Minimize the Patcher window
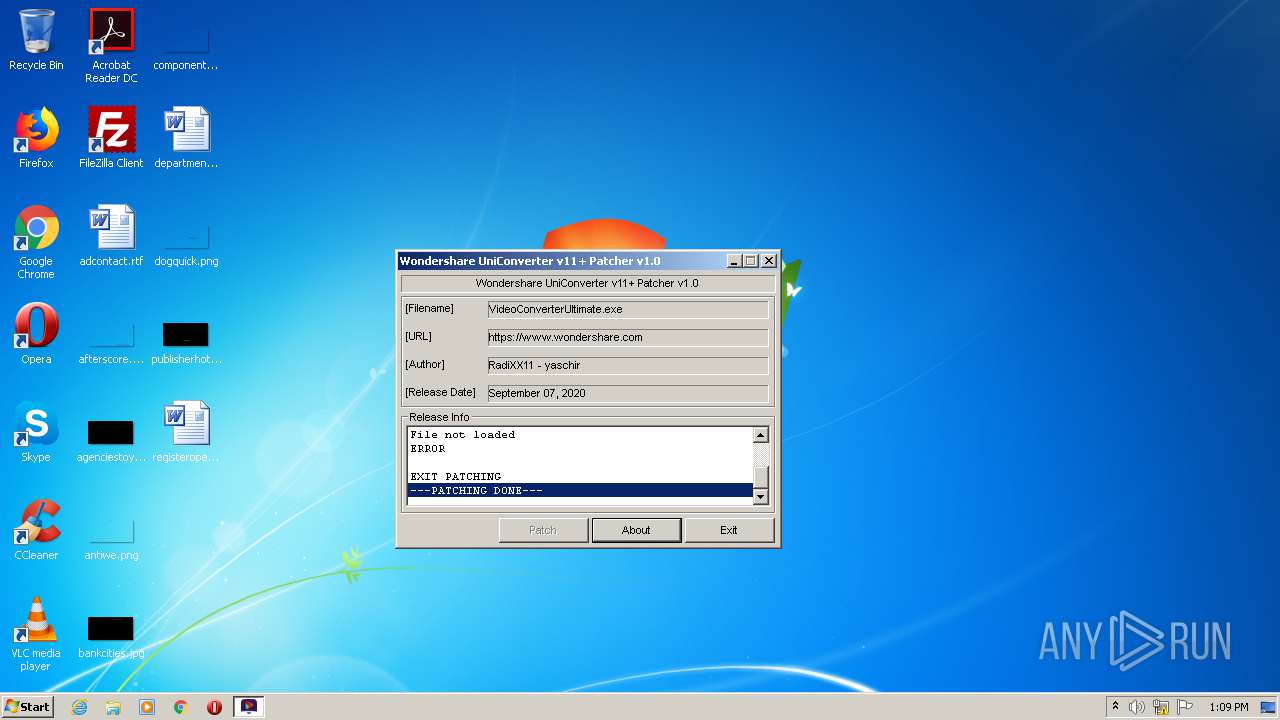This screenshot has height=720, width=1280. (734, 261)
